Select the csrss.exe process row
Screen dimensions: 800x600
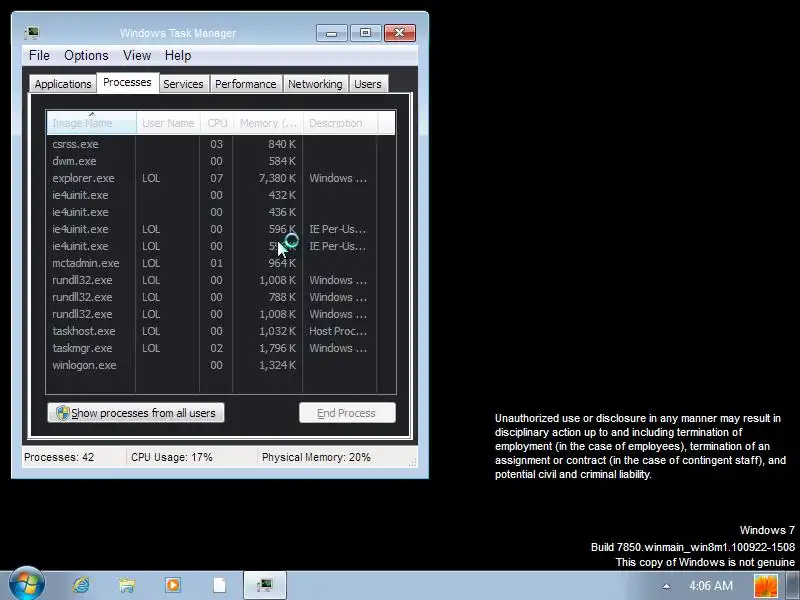pyautogui.click(x=221, y=144)
